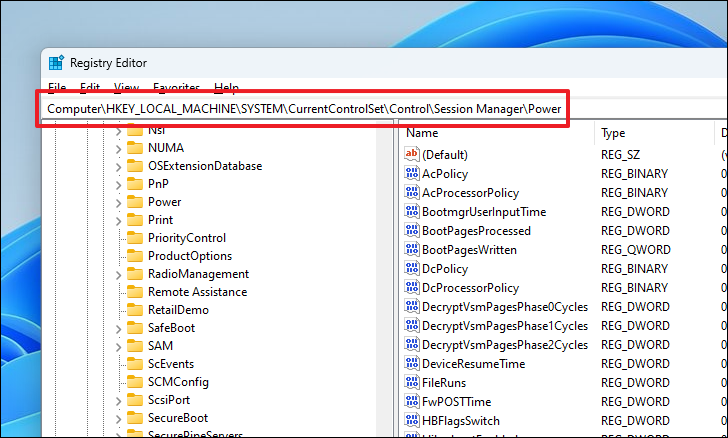Open the View menu

coord(126,87)
